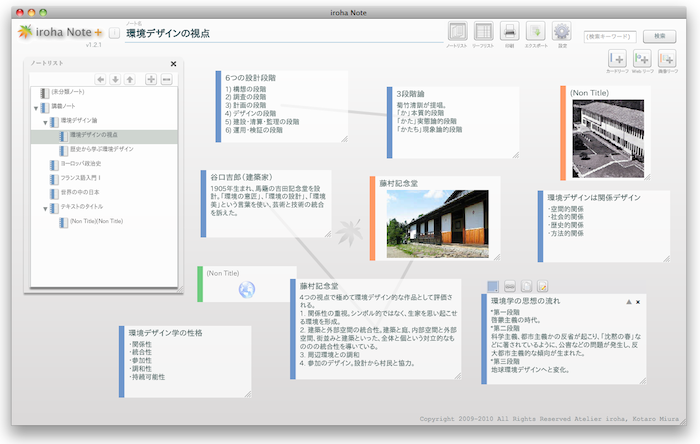The image size is (700, 444).
Task: Select (未分類ノート) in note list
Action: click(x=104, y=92)
